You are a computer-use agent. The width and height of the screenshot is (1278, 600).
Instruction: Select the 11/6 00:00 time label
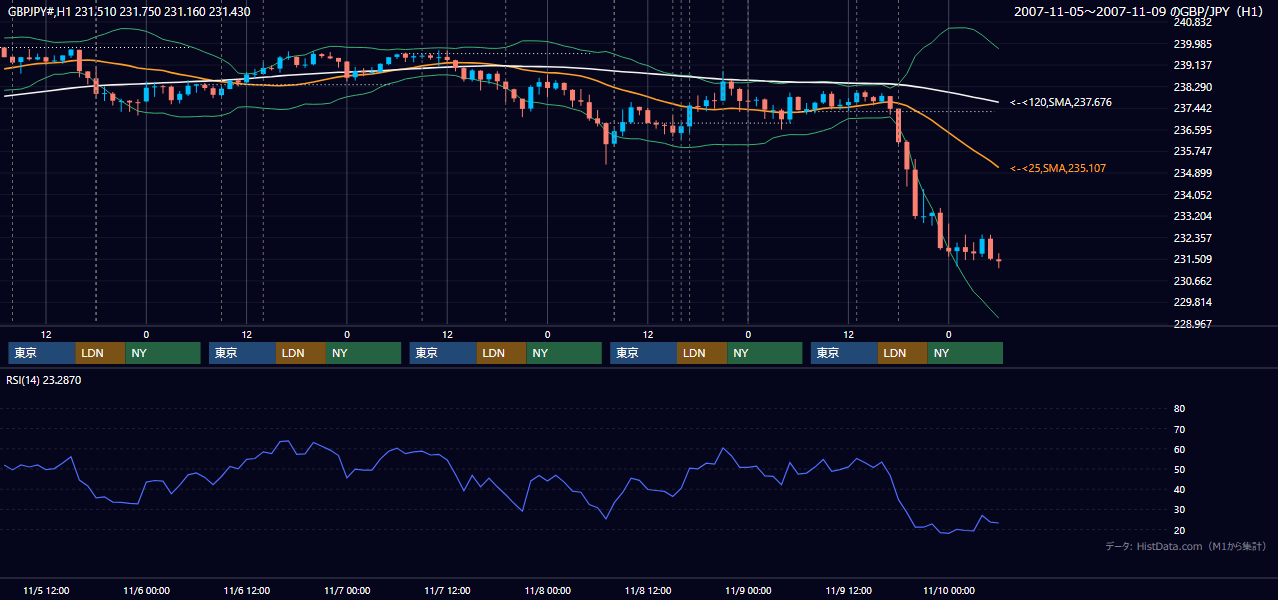[146, 590]
